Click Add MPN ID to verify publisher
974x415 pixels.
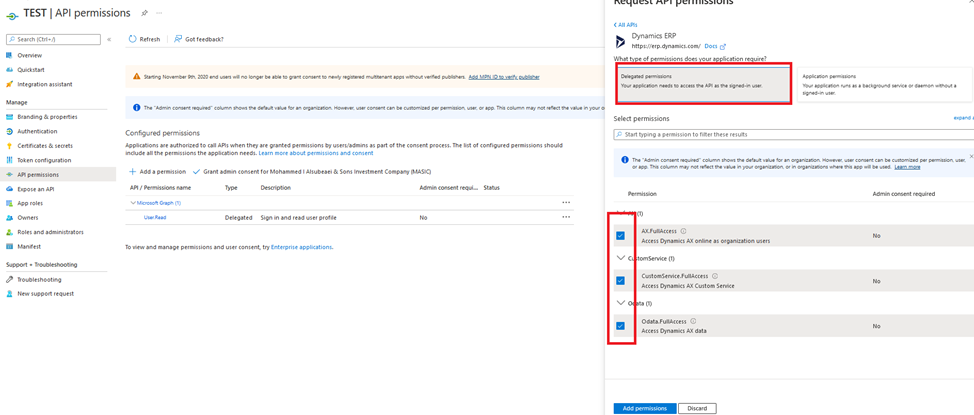504,77
